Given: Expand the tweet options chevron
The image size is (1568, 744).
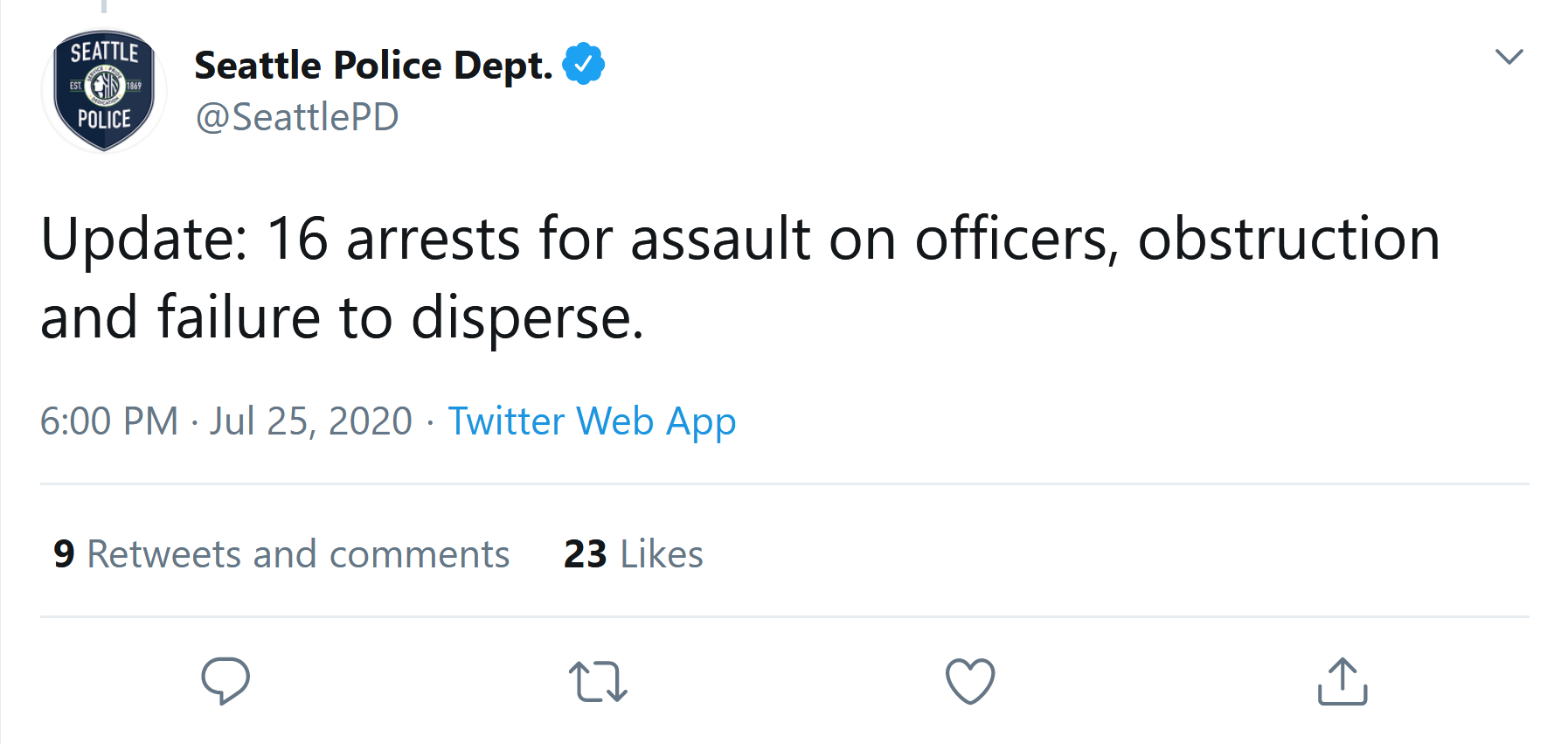Looking at the screenshot, I should (1509, 57).
